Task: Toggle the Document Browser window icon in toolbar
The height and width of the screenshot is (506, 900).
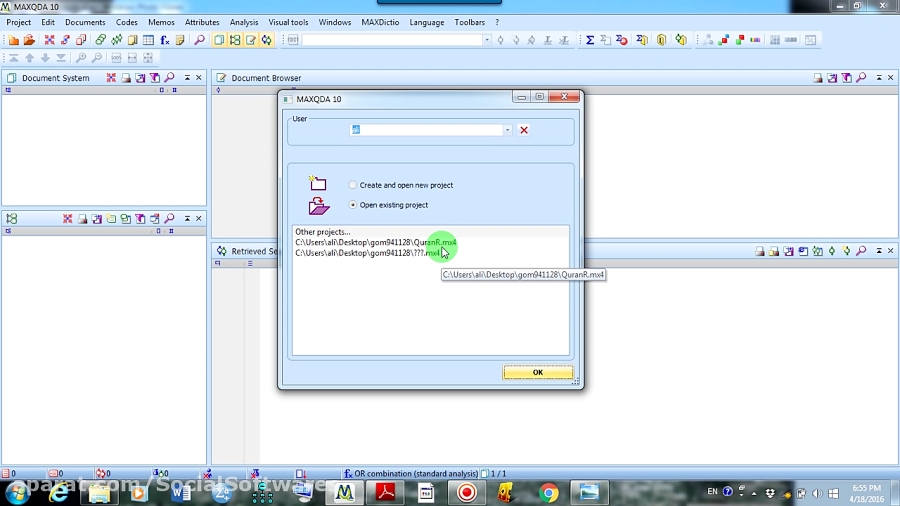Action: [x=251, y=40]
